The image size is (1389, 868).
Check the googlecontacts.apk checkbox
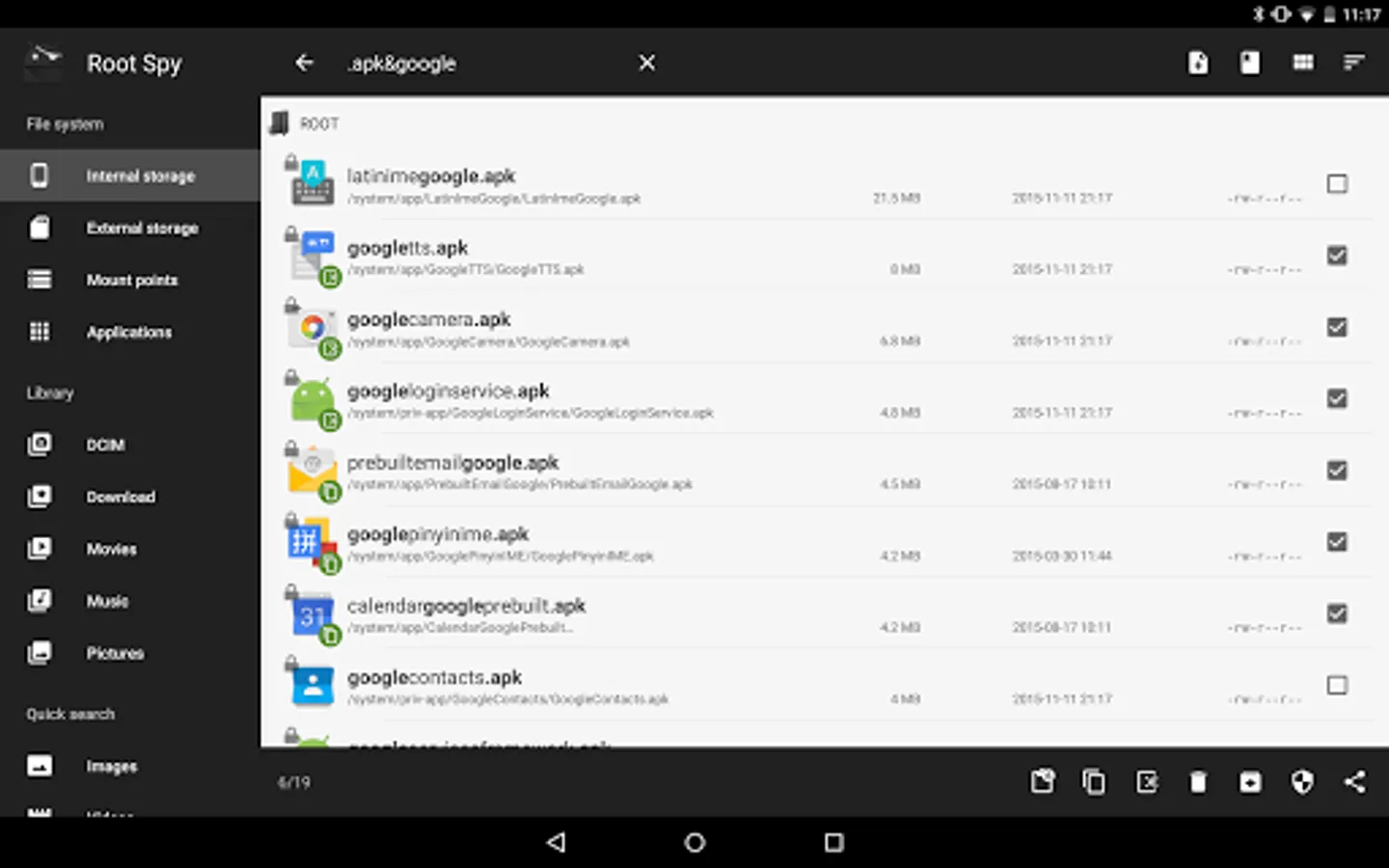pyautogui.click(x=1337, y=685)
